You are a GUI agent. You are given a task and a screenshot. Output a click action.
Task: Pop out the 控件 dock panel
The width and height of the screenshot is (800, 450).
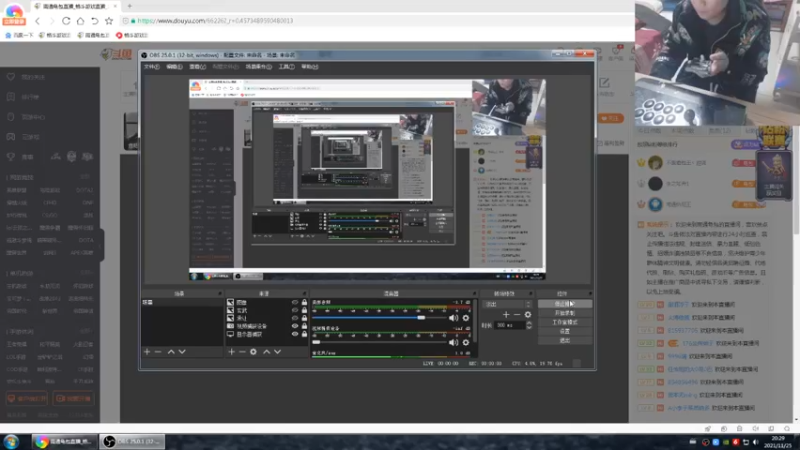(x=590, y=294)
